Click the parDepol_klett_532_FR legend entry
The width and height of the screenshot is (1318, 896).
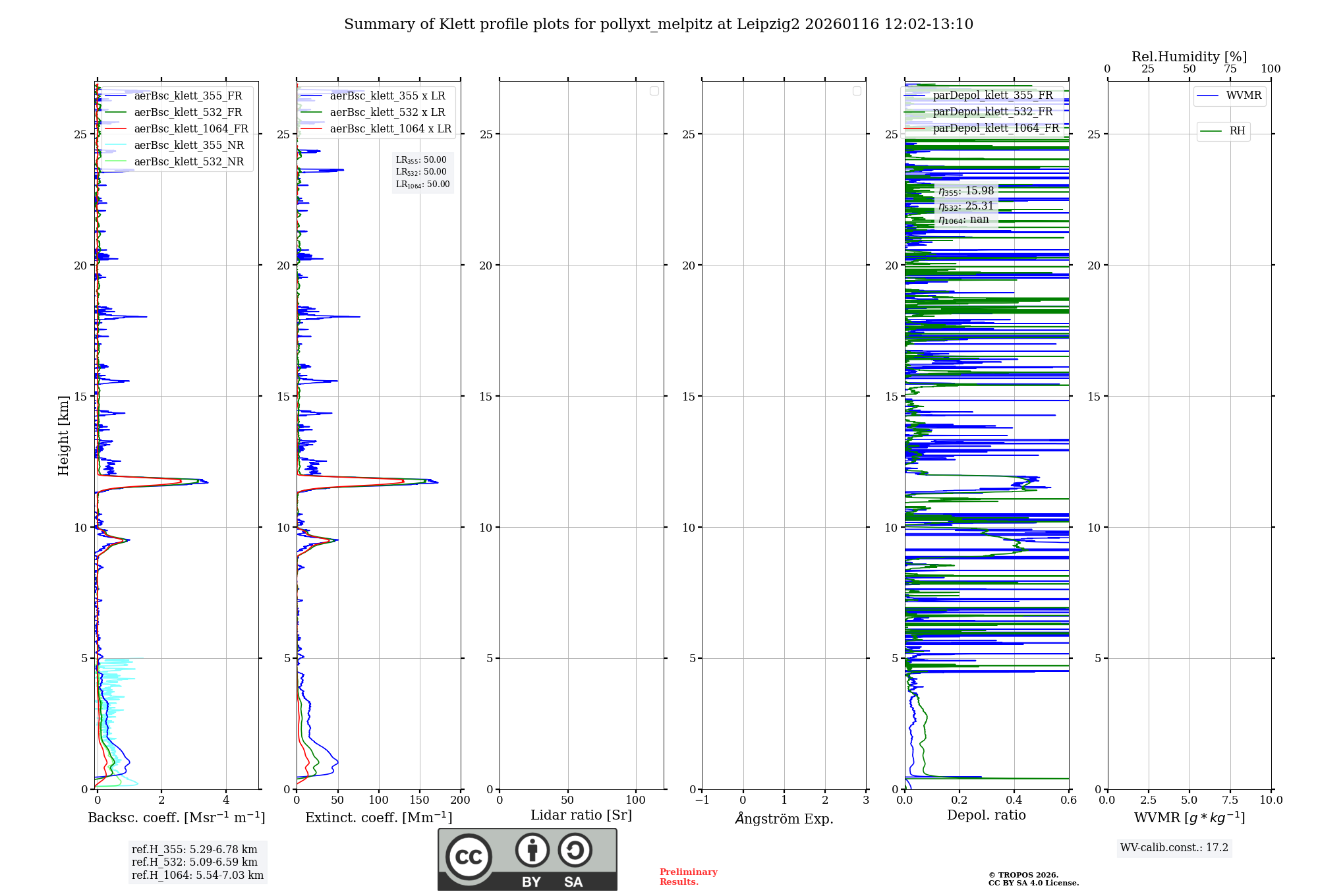[992, 112]
